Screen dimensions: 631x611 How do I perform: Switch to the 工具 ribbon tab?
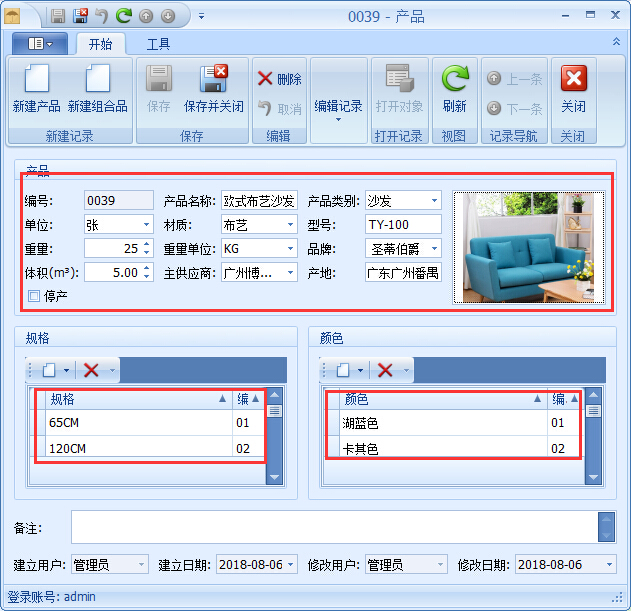(x=158, y=44)
